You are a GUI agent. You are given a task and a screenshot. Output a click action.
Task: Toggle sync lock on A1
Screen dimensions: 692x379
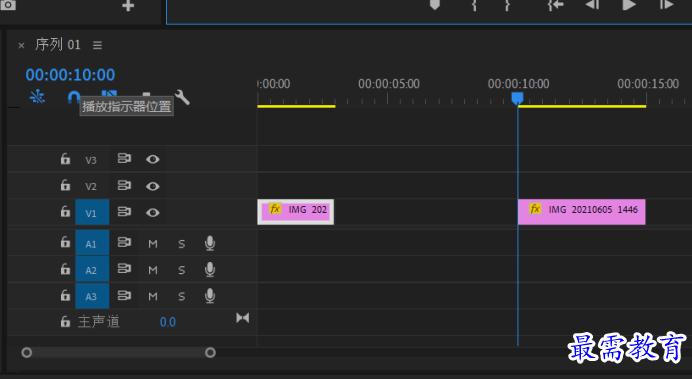(x=124, y=242)
